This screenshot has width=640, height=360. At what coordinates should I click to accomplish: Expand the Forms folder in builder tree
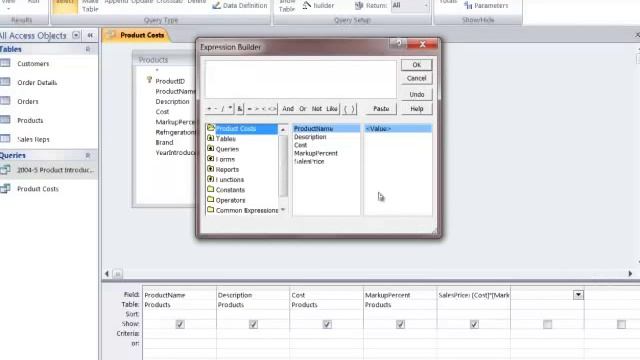click(211, 159)
